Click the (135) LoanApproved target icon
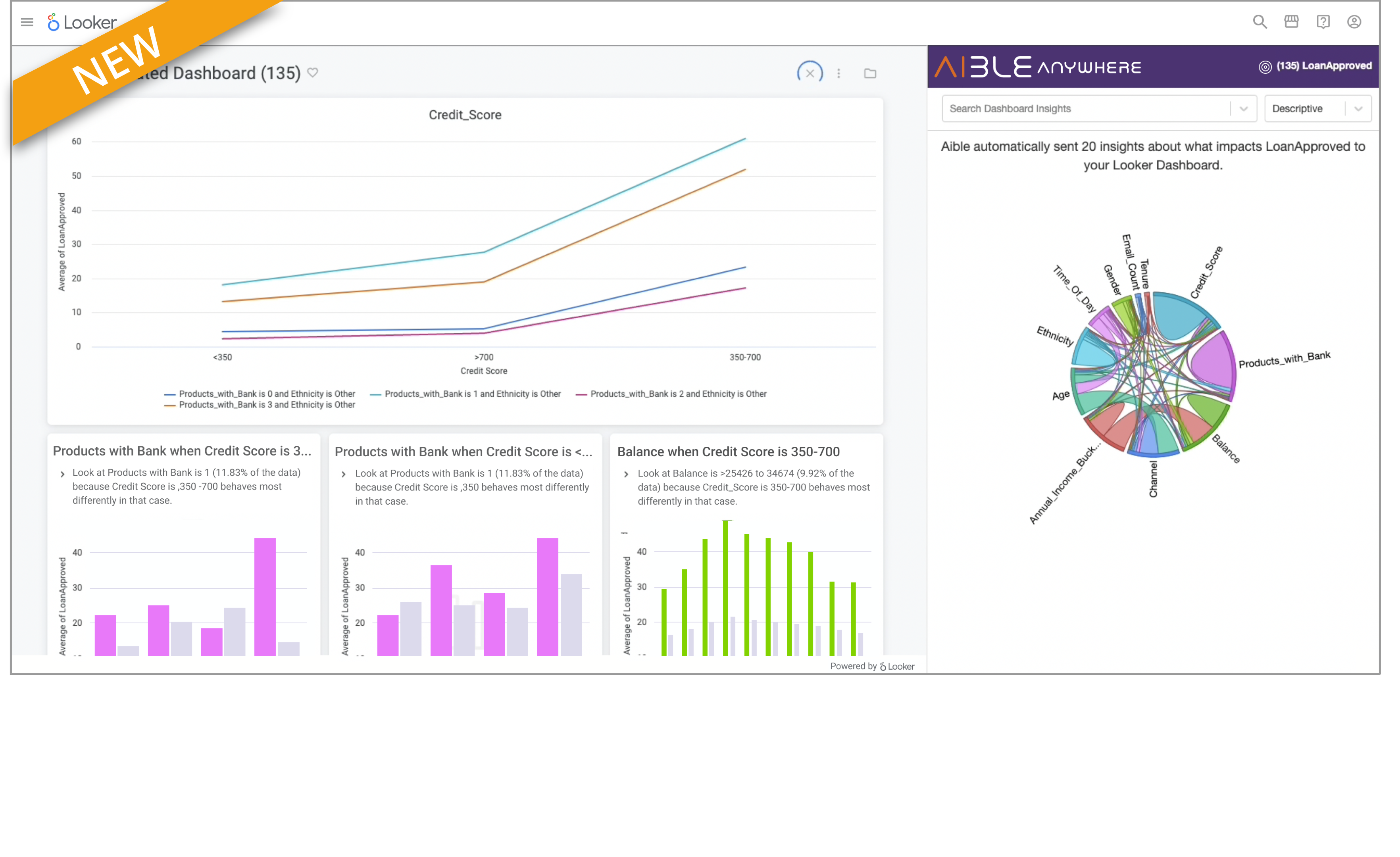This screenshot has height=857, width=1400. pos(1265,66)
